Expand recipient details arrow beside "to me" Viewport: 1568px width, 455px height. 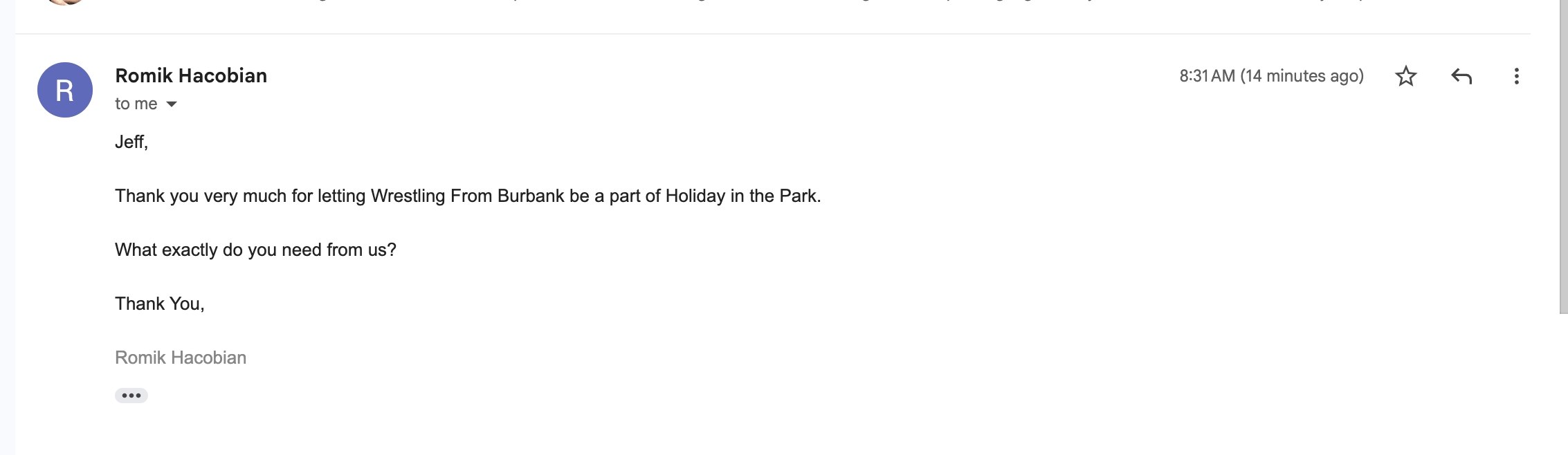tap(172, 104)
